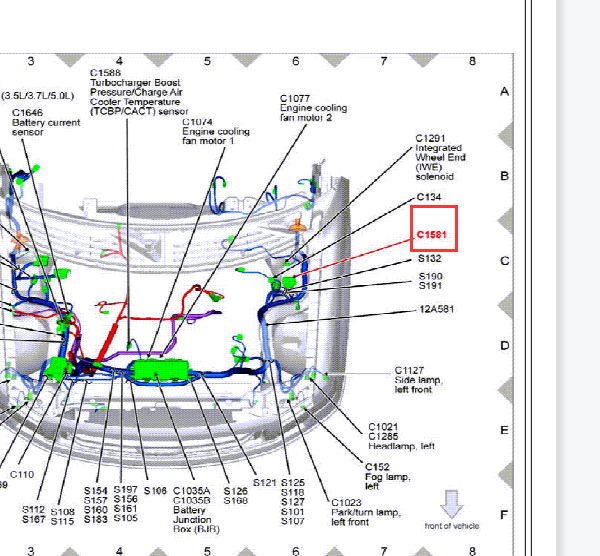This screenshot has width=600, height=556.
Task: Select the S156 splice label
Action: point(126,499)
